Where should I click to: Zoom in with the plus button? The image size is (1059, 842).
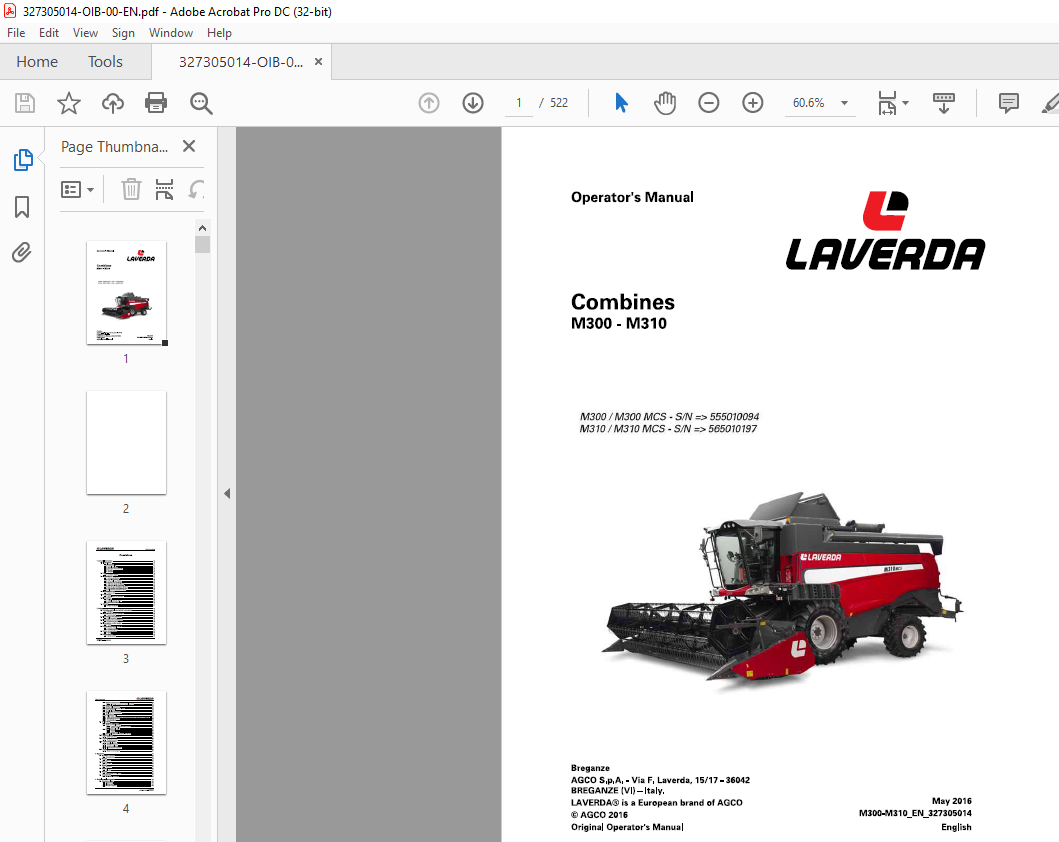(x=752, y=103)
